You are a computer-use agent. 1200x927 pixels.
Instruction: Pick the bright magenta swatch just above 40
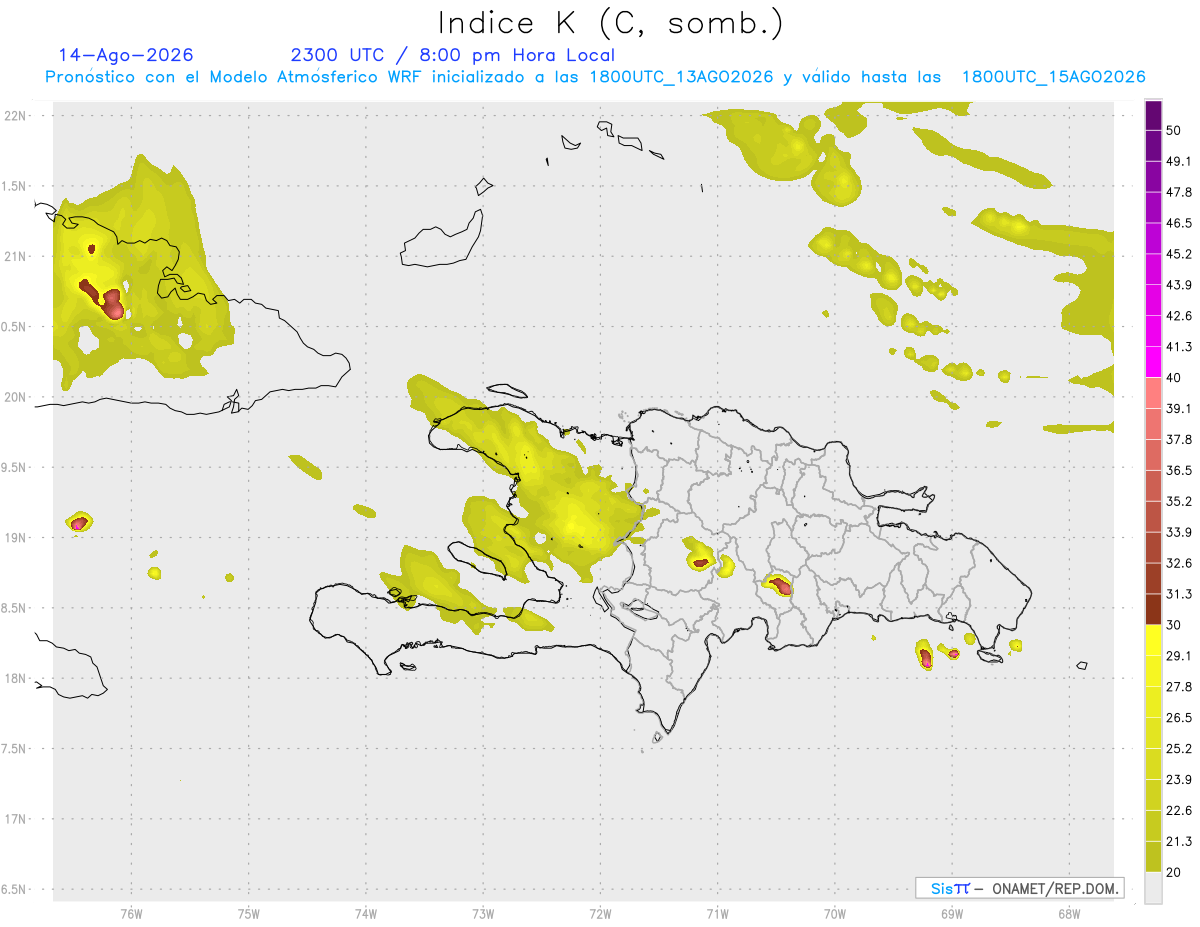point(1153,362)
